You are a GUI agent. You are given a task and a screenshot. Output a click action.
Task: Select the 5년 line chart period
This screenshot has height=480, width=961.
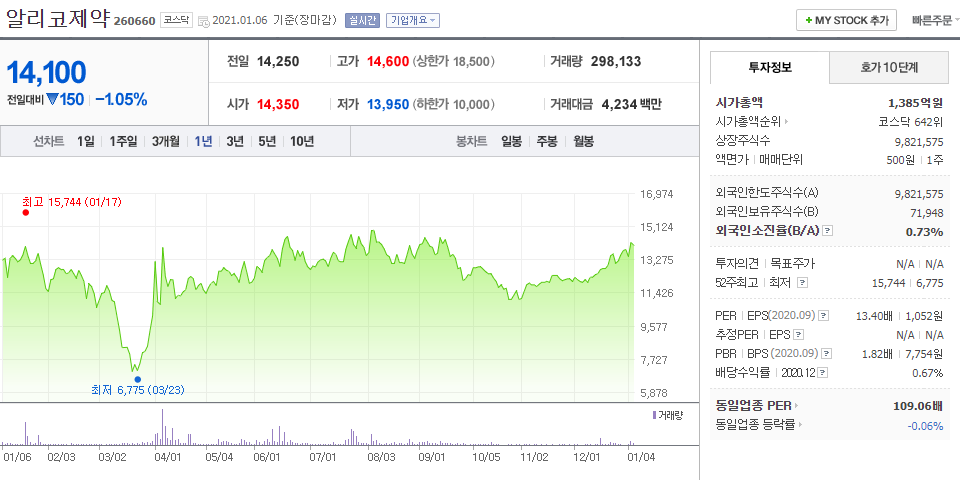(267, 142)
